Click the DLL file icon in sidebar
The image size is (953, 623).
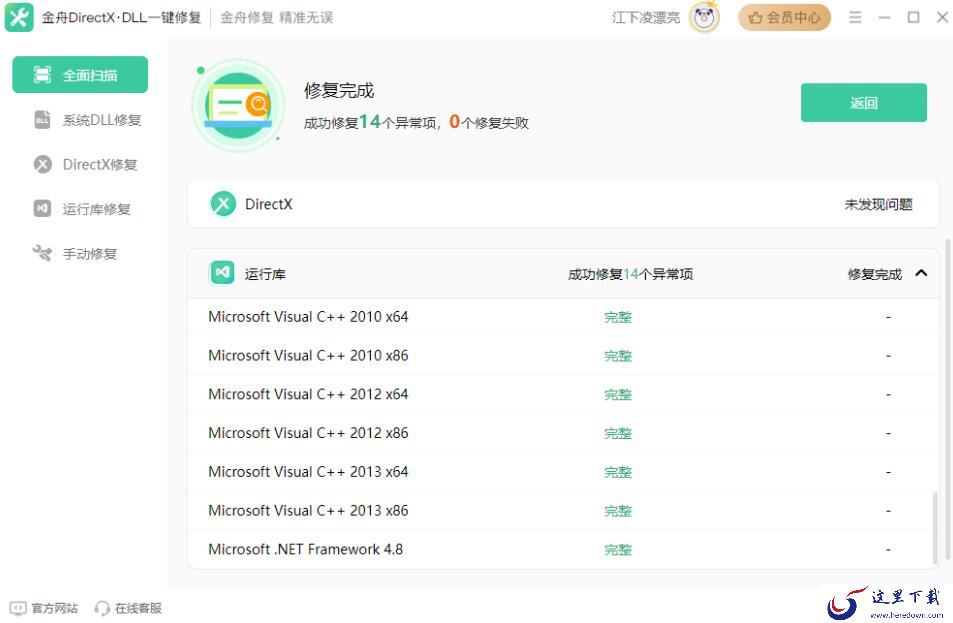pos(42,120)
